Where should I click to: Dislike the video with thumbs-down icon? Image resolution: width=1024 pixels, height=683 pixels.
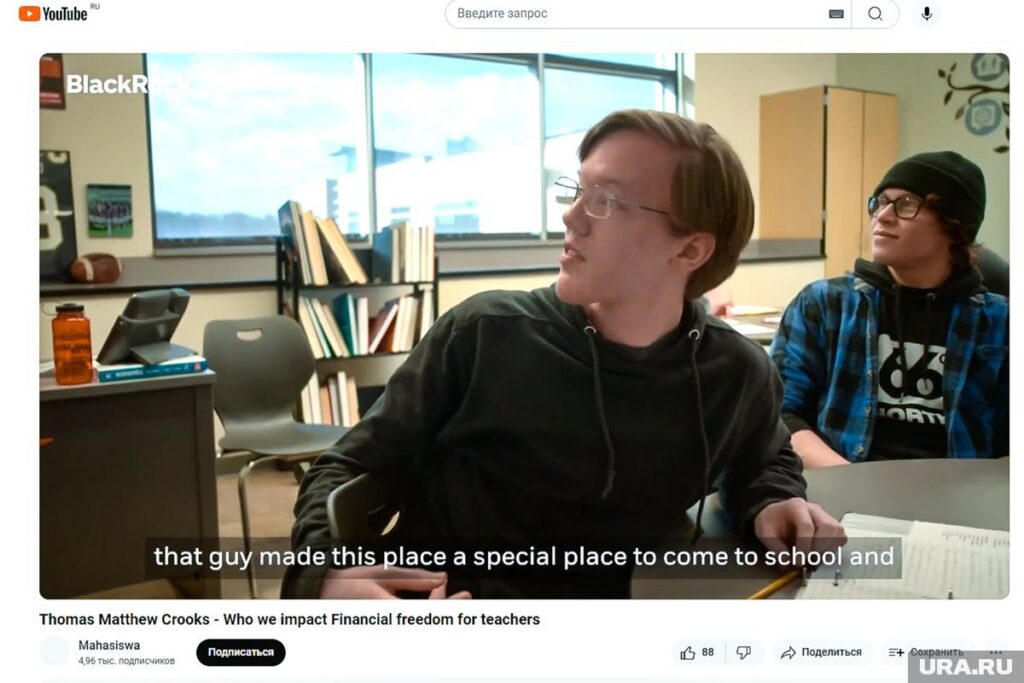tap(744, 652)
